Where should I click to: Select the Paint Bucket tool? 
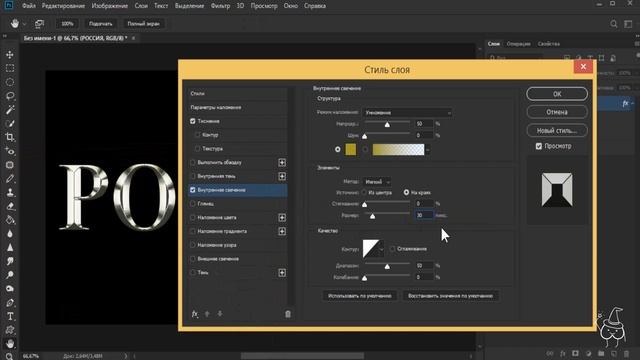(10, 220)
